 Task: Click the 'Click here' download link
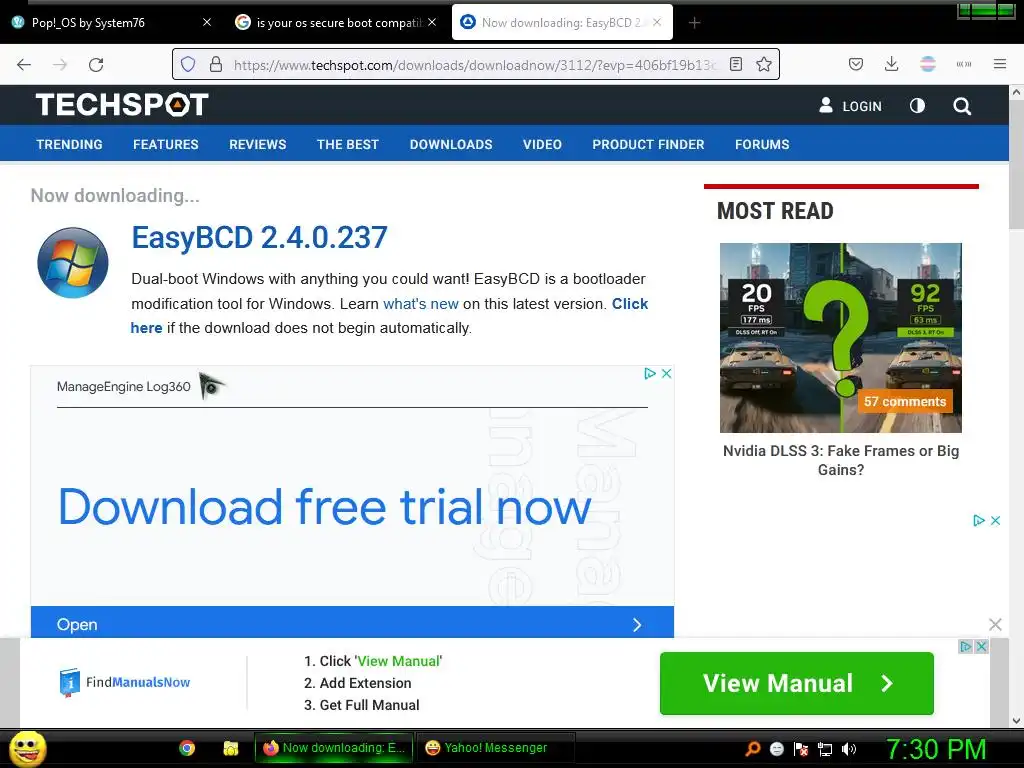[x=630, y=304]
